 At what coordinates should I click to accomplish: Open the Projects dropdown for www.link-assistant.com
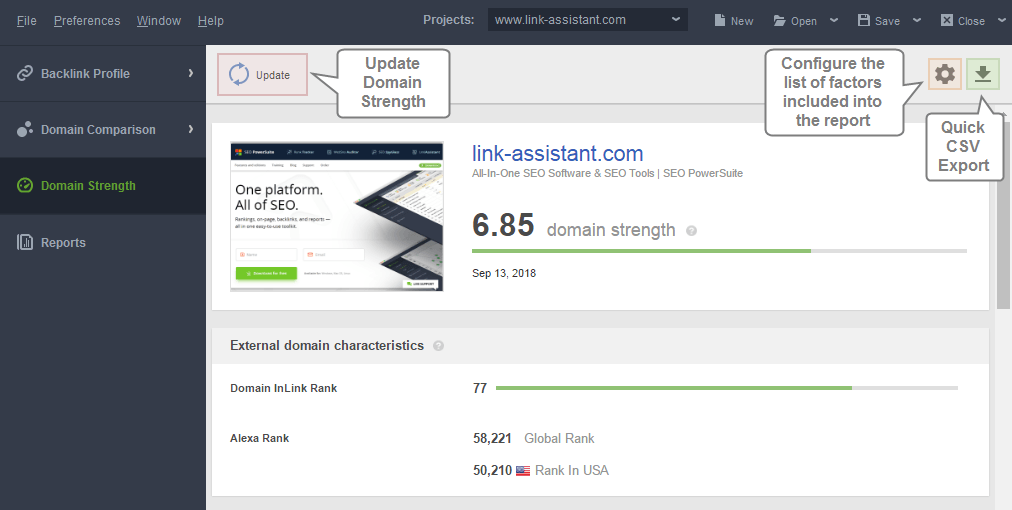(587, 19)
